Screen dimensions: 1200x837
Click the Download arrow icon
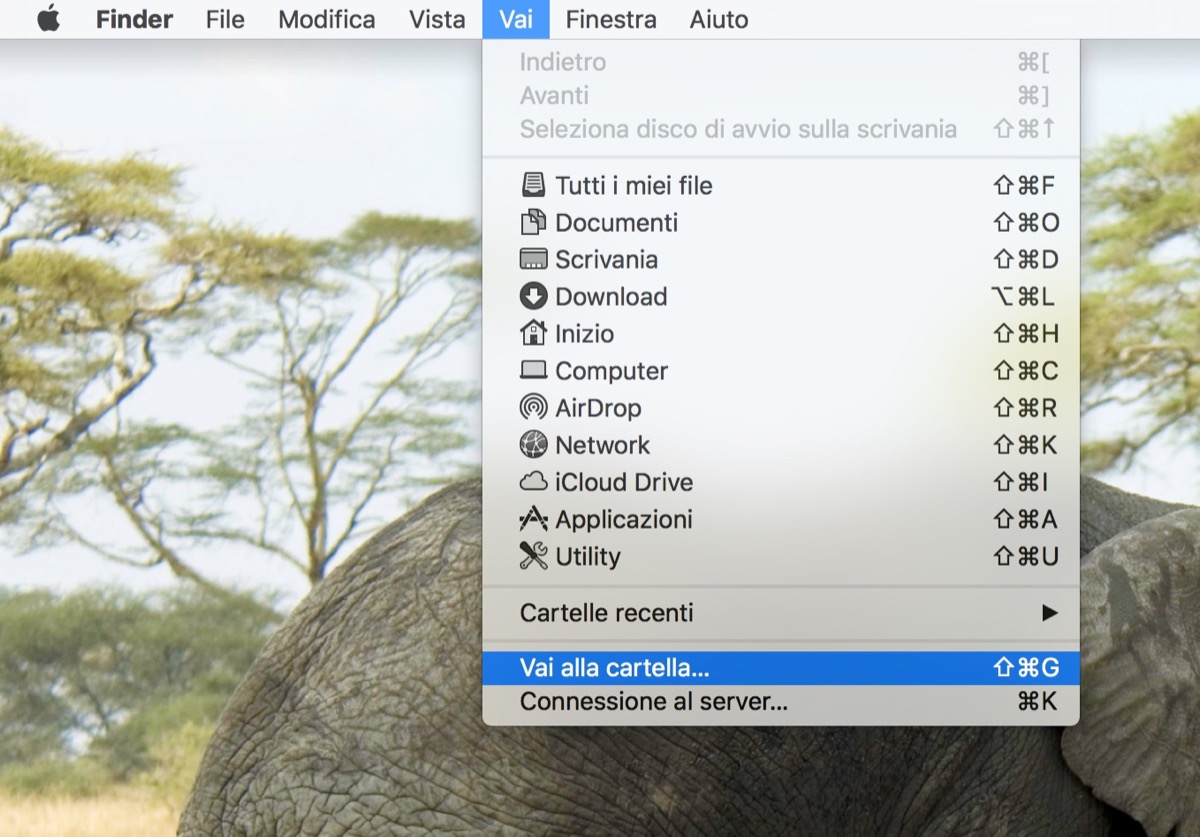[534, 296]
